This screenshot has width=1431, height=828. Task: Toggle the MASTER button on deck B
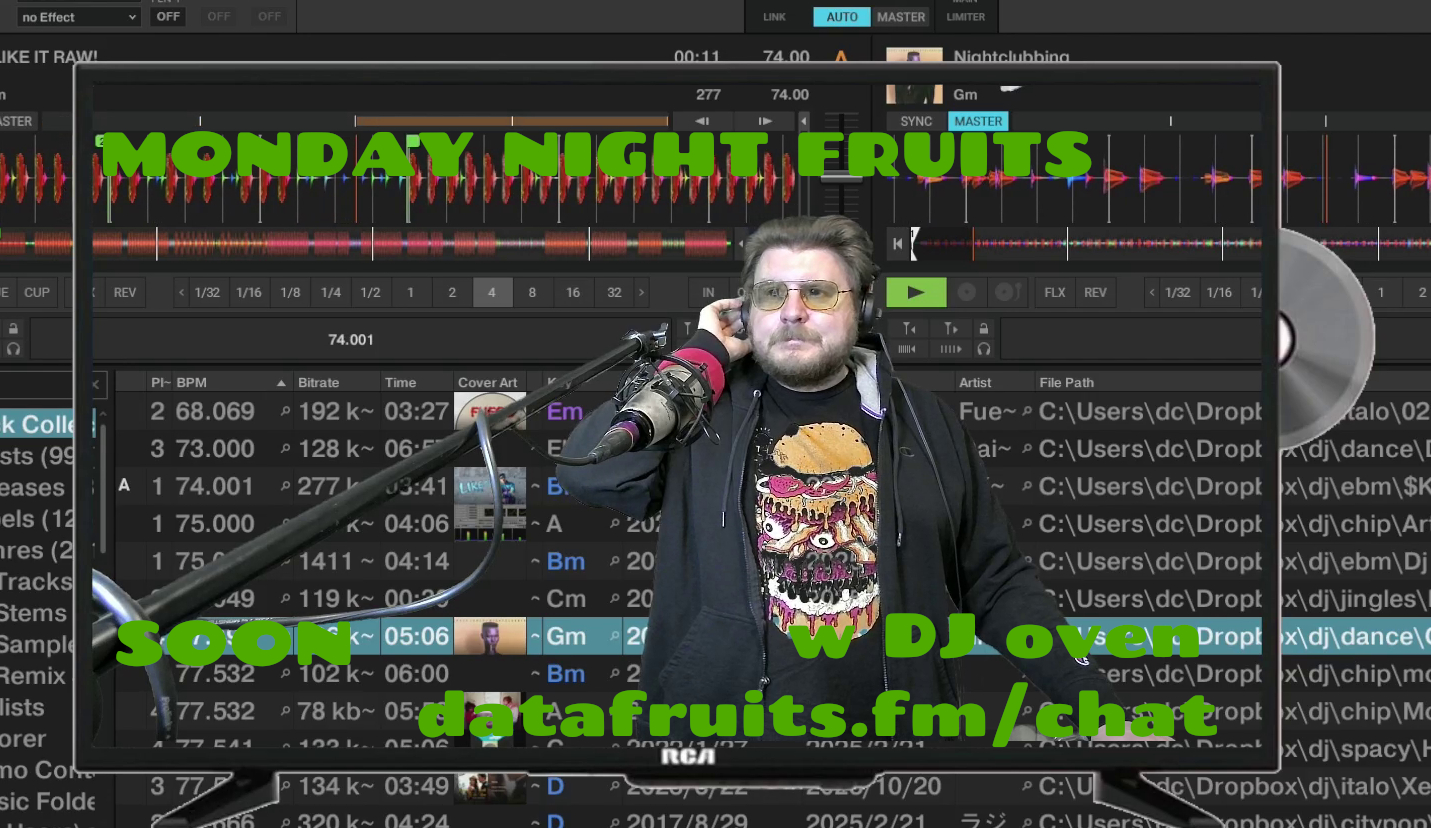coord(977,121)
